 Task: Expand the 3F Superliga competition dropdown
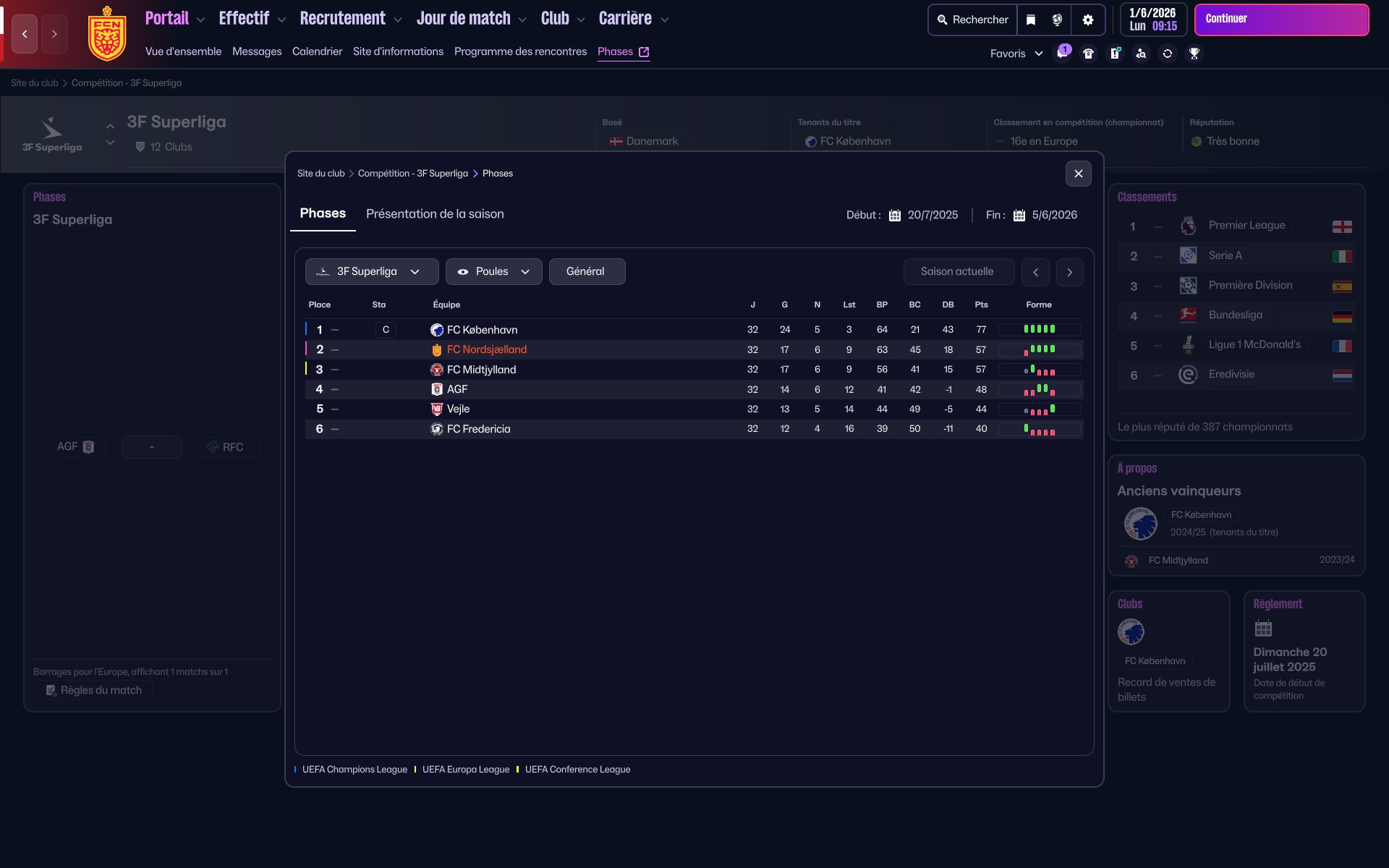(372, 271)
